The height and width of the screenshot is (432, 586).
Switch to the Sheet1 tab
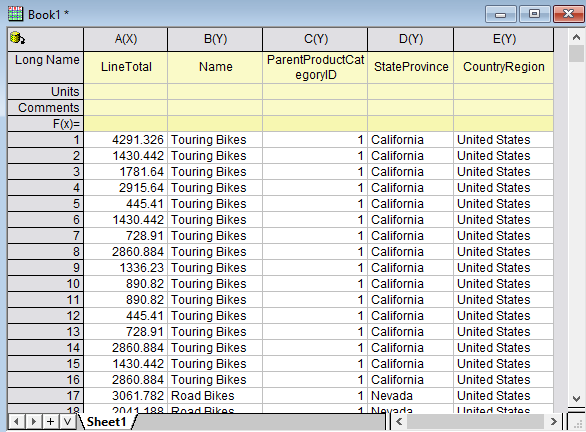(x=107, y=422)
